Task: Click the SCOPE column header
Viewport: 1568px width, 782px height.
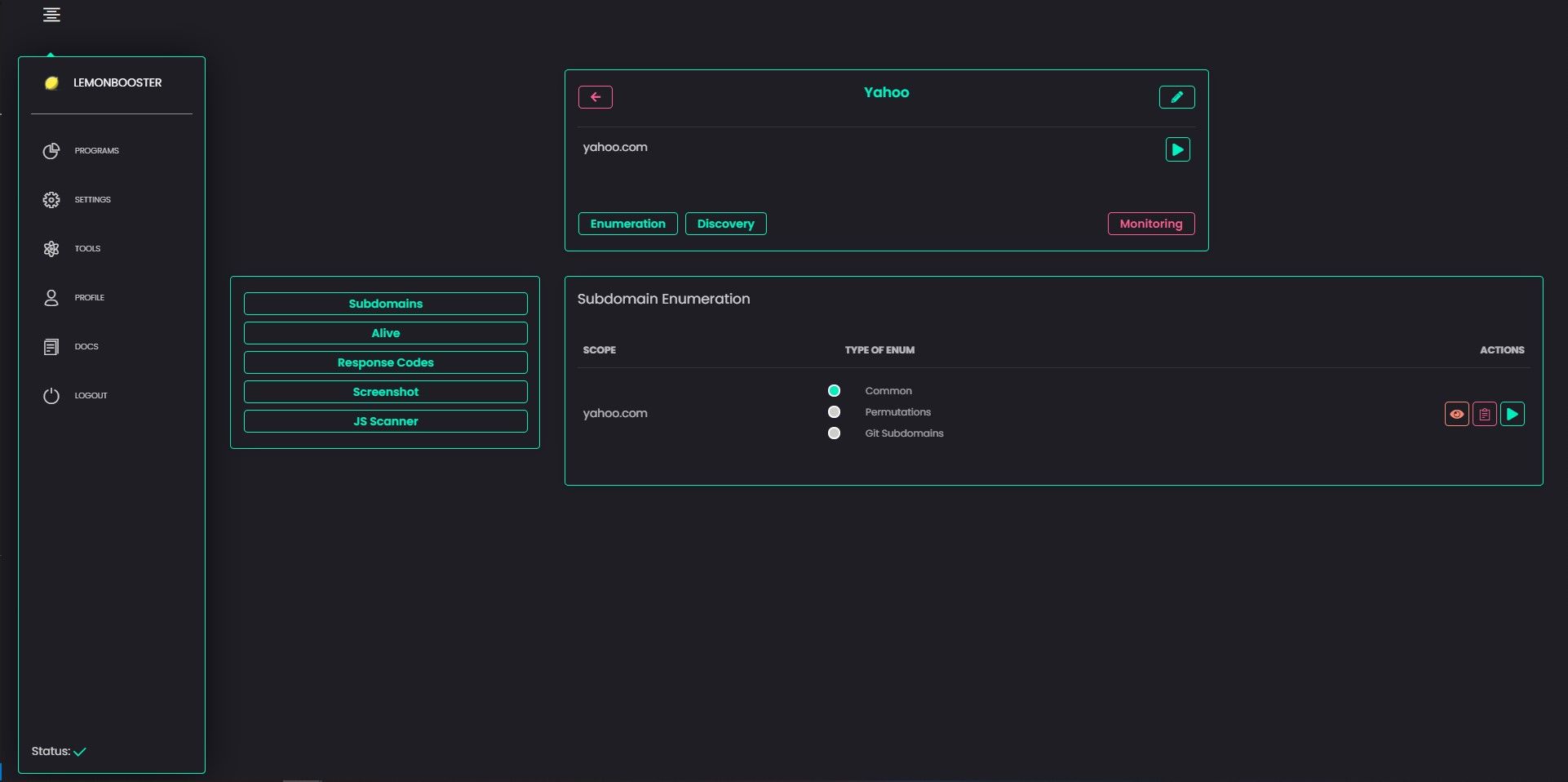Action: click(x=600, y=350)
